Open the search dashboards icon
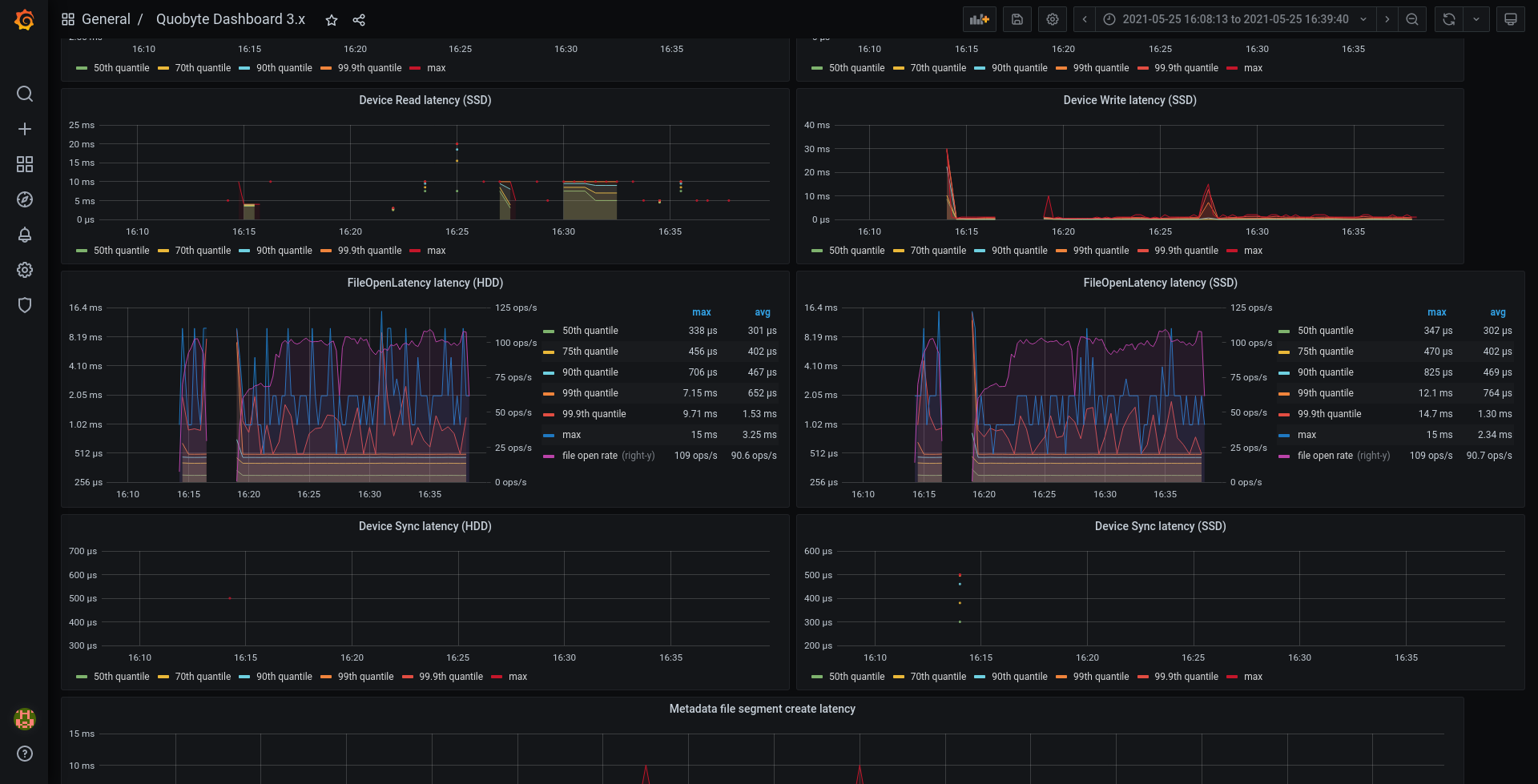 pyautogui.click(x=25, y=94)
